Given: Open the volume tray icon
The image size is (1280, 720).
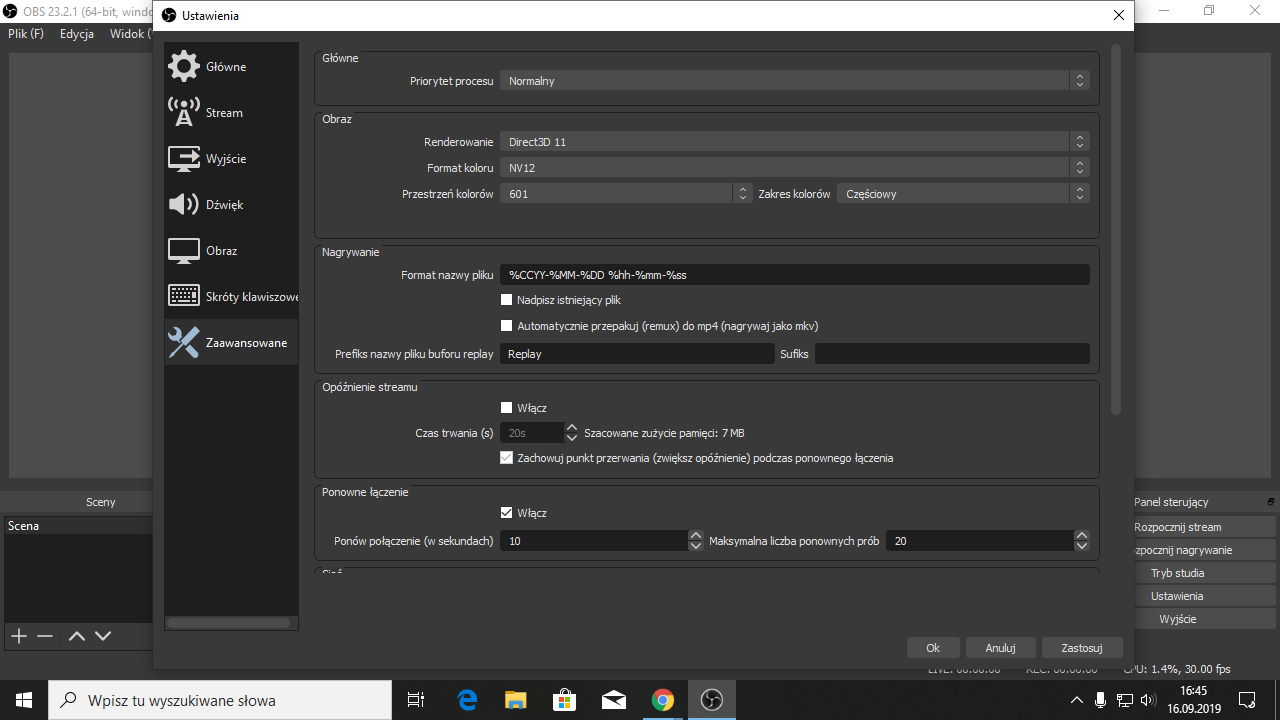Looking at the screenshot, I should pyautogui.click(x=1147, y=700).
